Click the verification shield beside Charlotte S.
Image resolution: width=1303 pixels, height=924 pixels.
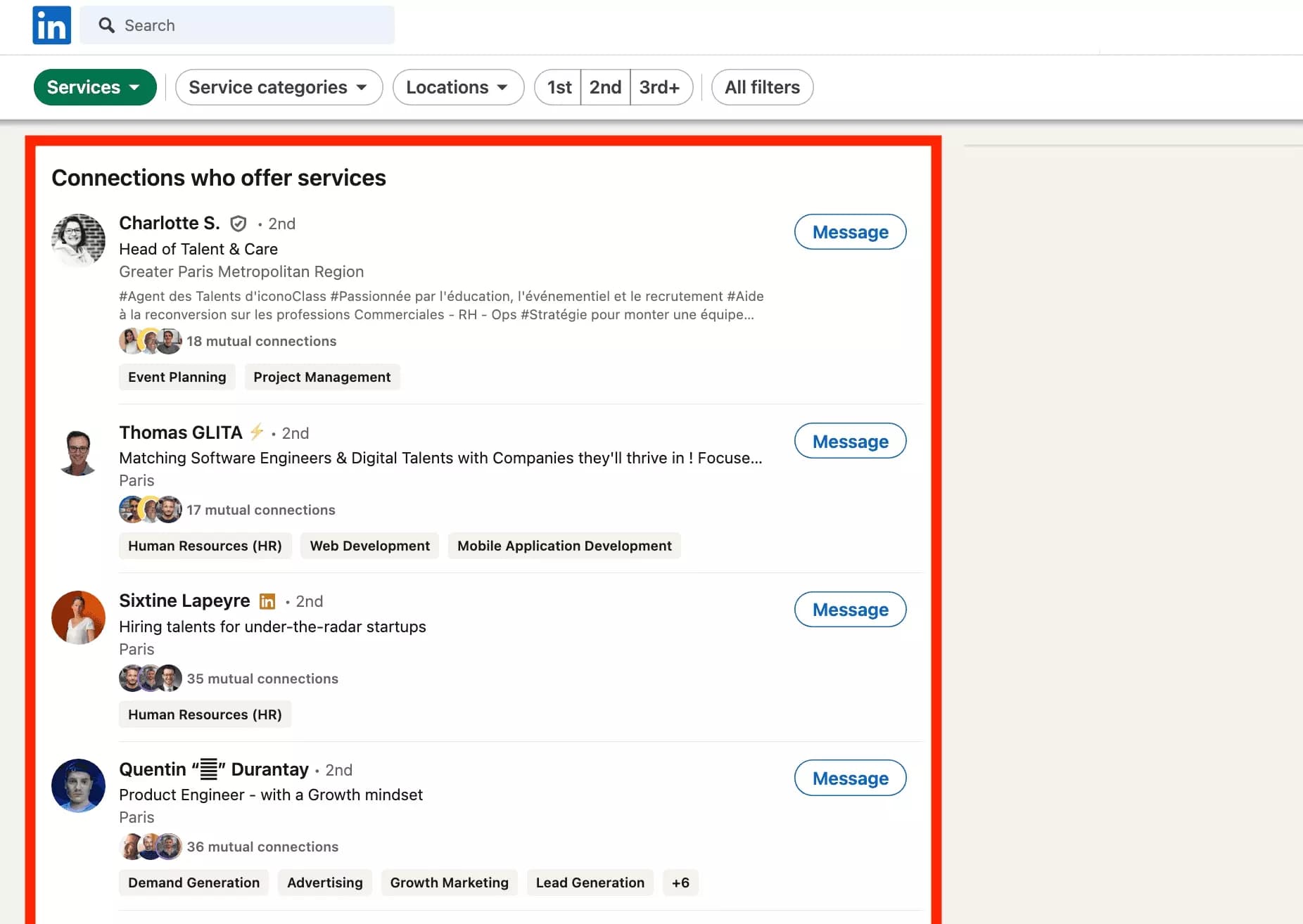(239, 223)
